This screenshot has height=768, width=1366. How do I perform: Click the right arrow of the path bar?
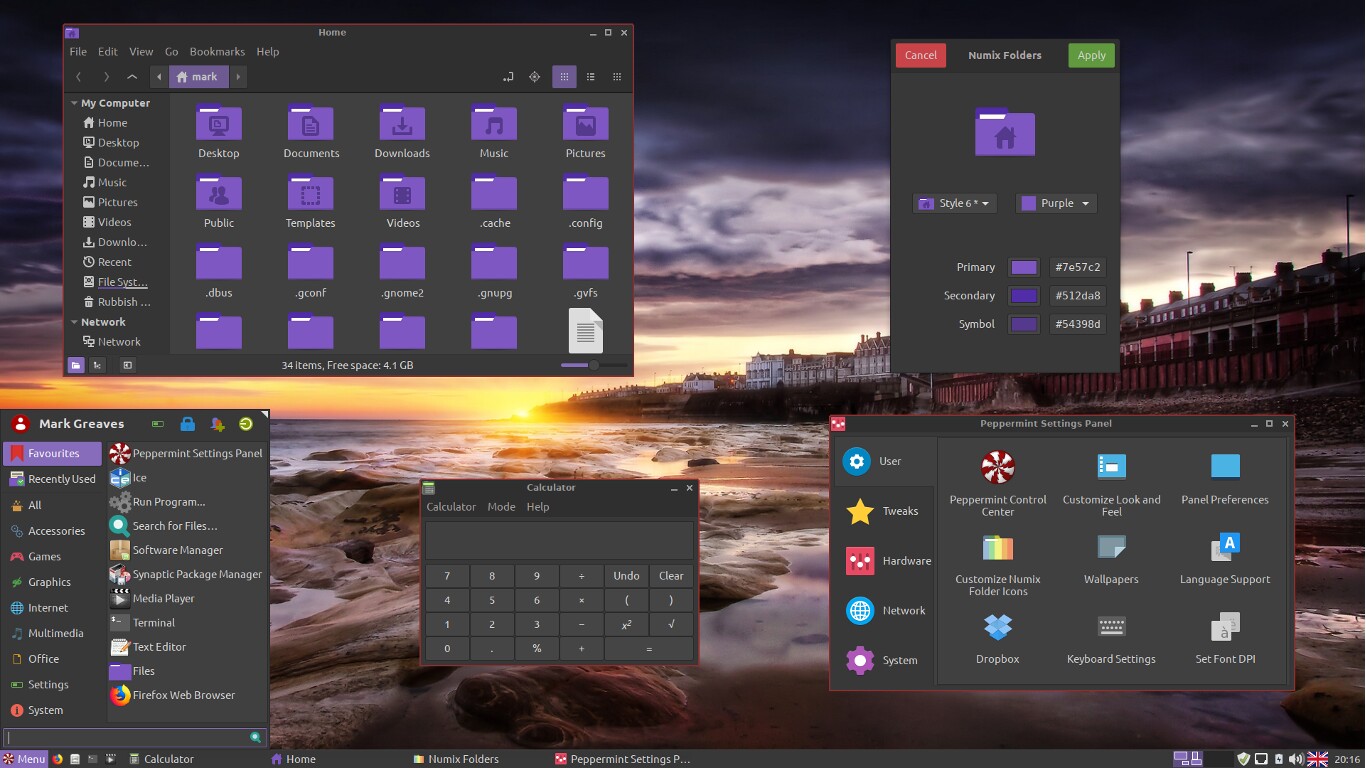click(x=238, y=77)
